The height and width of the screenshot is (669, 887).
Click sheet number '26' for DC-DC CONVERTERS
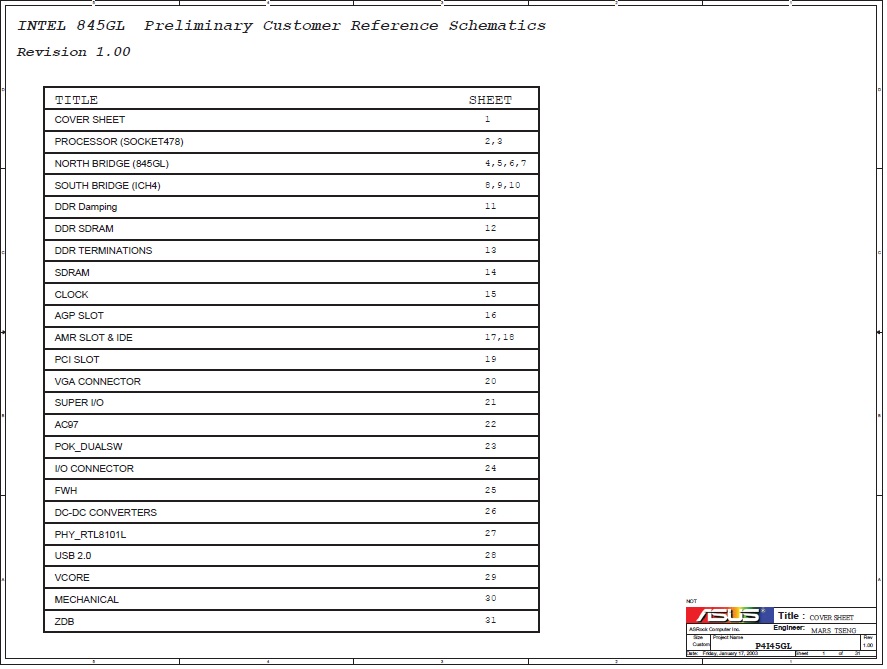click(x=490, y=511)
